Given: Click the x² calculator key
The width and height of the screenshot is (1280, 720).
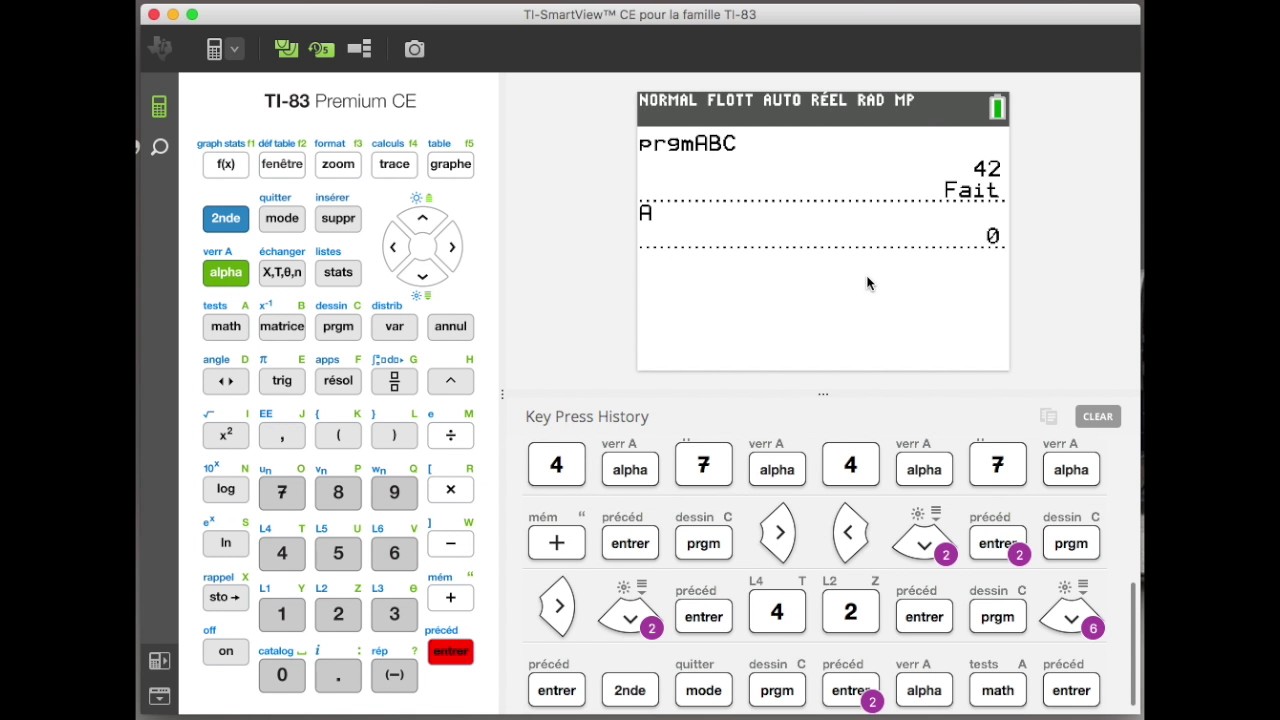Looking at the screenshot, I should (x=226, y=435).
